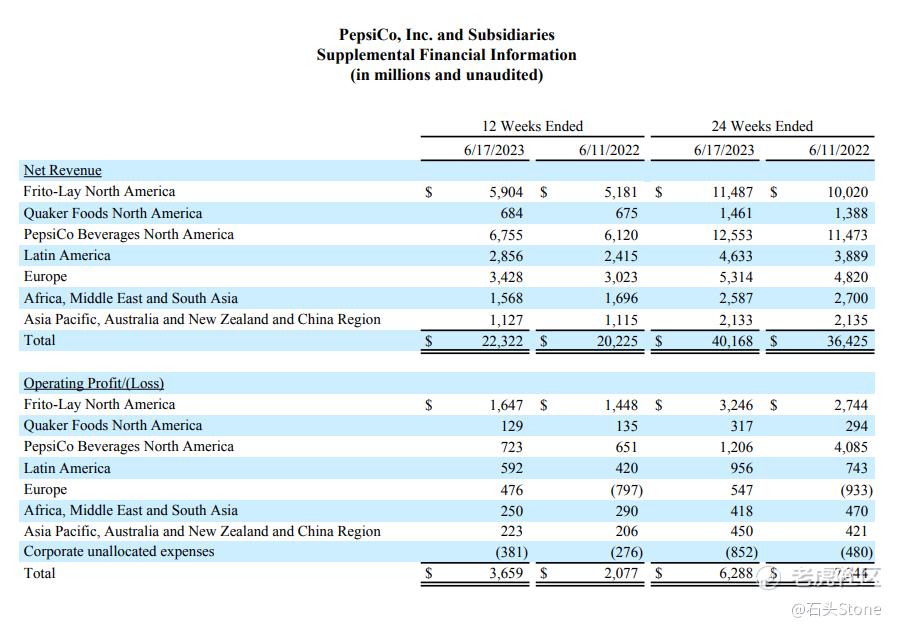Select total operating profit 2,077
Image resolution: width=898 pixels, height=629 pixels.
pos(621,573)
